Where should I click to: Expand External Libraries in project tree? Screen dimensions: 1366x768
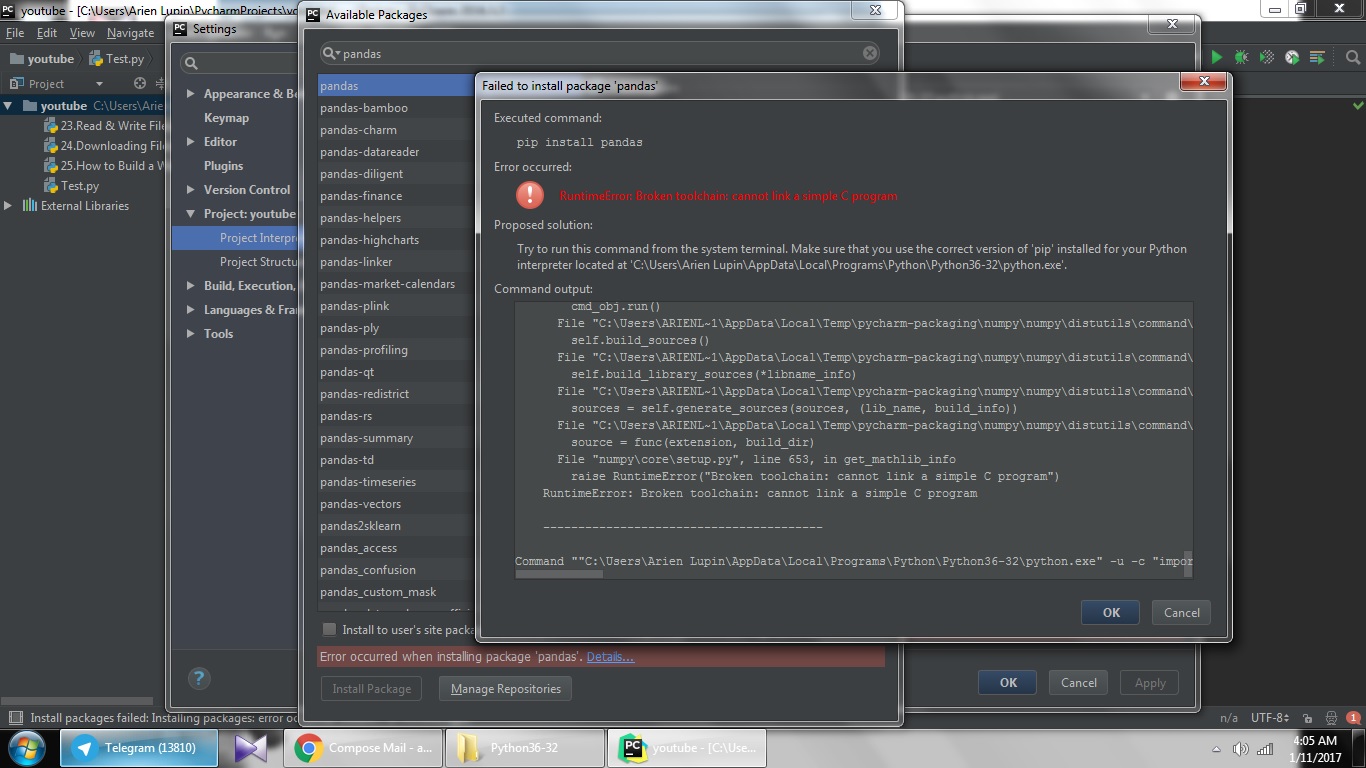point(9,205)
